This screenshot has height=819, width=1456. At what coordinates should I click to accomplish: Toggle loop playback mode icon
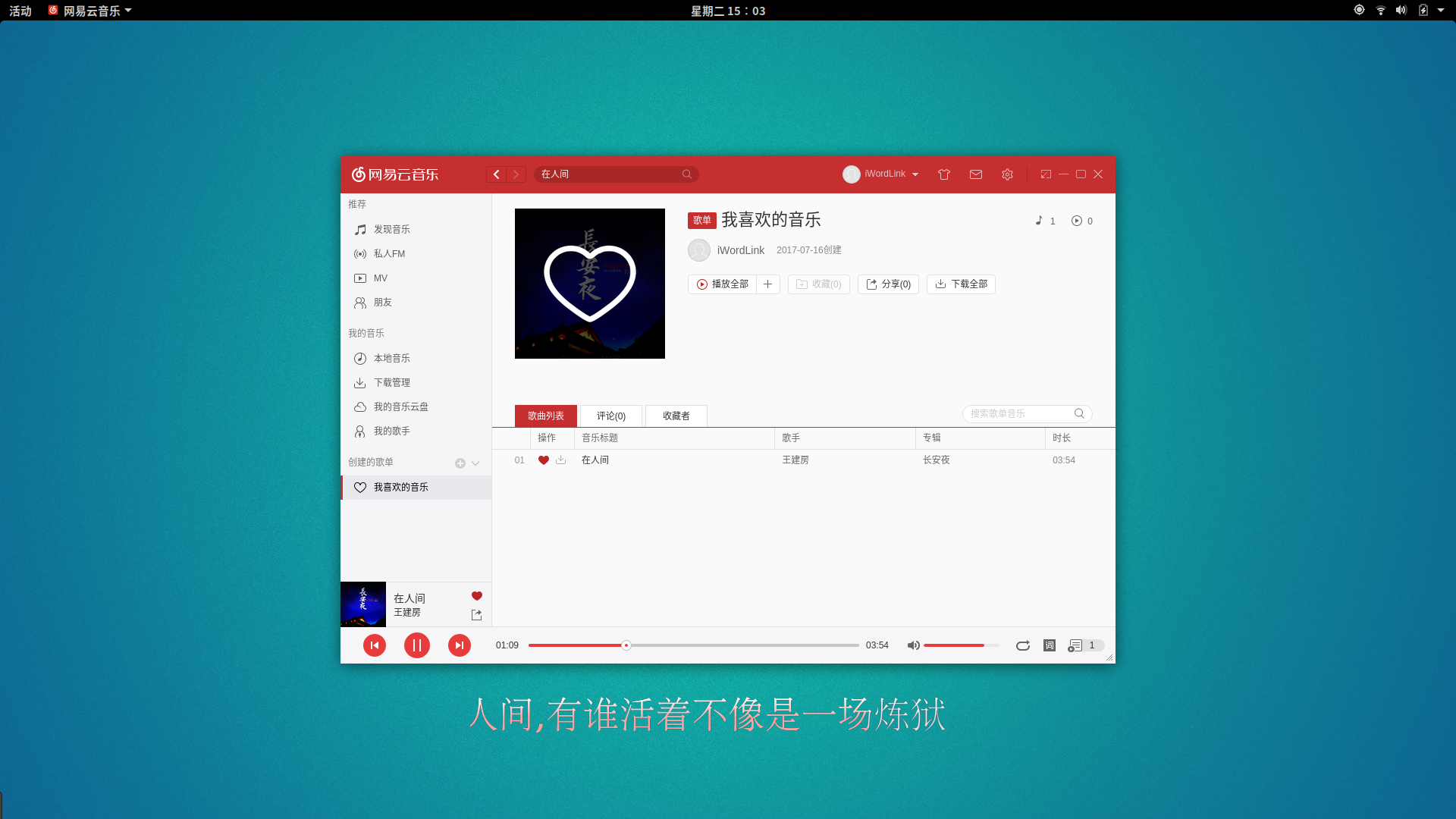(x=1023, y=645)
